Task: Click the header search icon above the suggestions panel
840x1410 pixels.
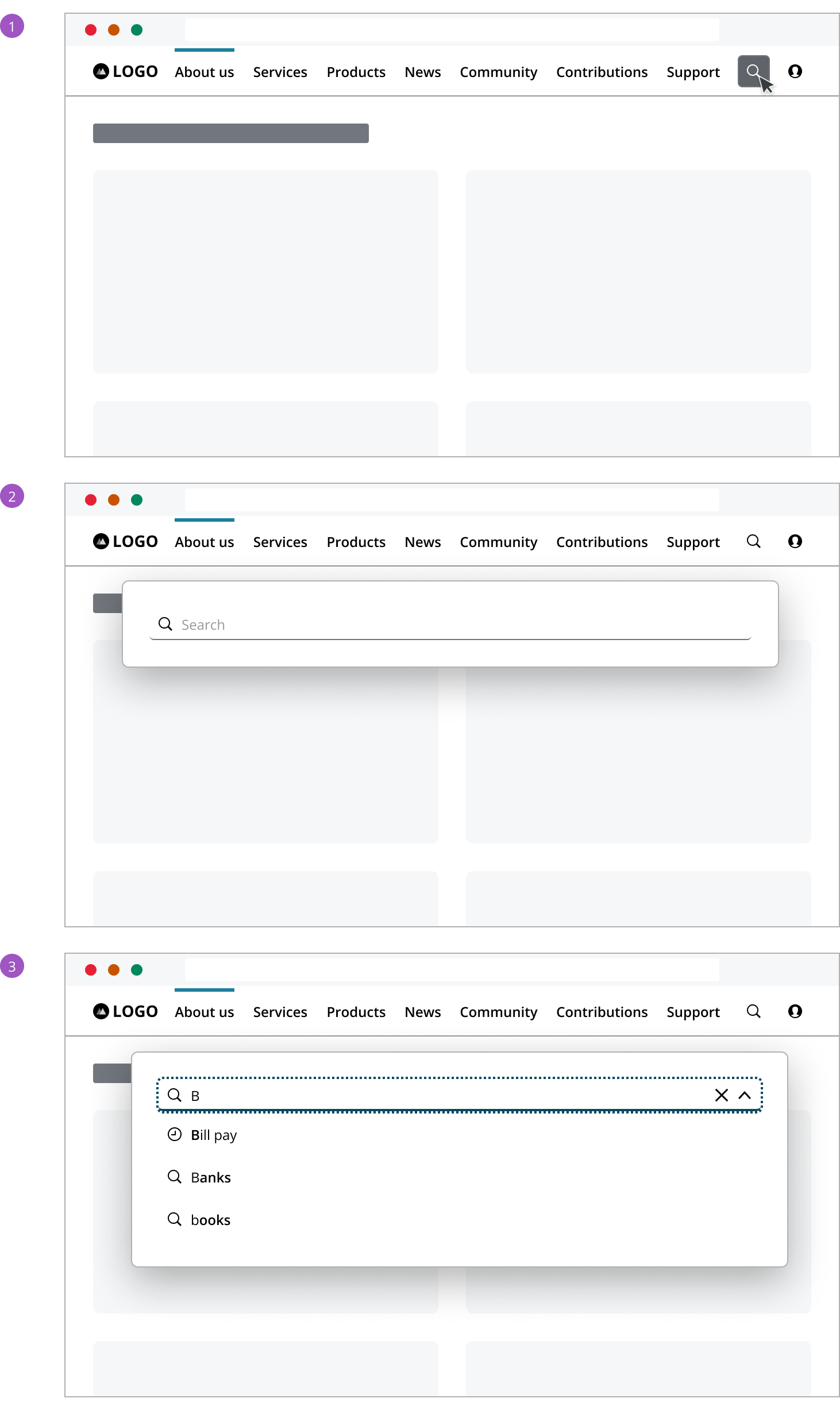Action: pos(753,1011)
